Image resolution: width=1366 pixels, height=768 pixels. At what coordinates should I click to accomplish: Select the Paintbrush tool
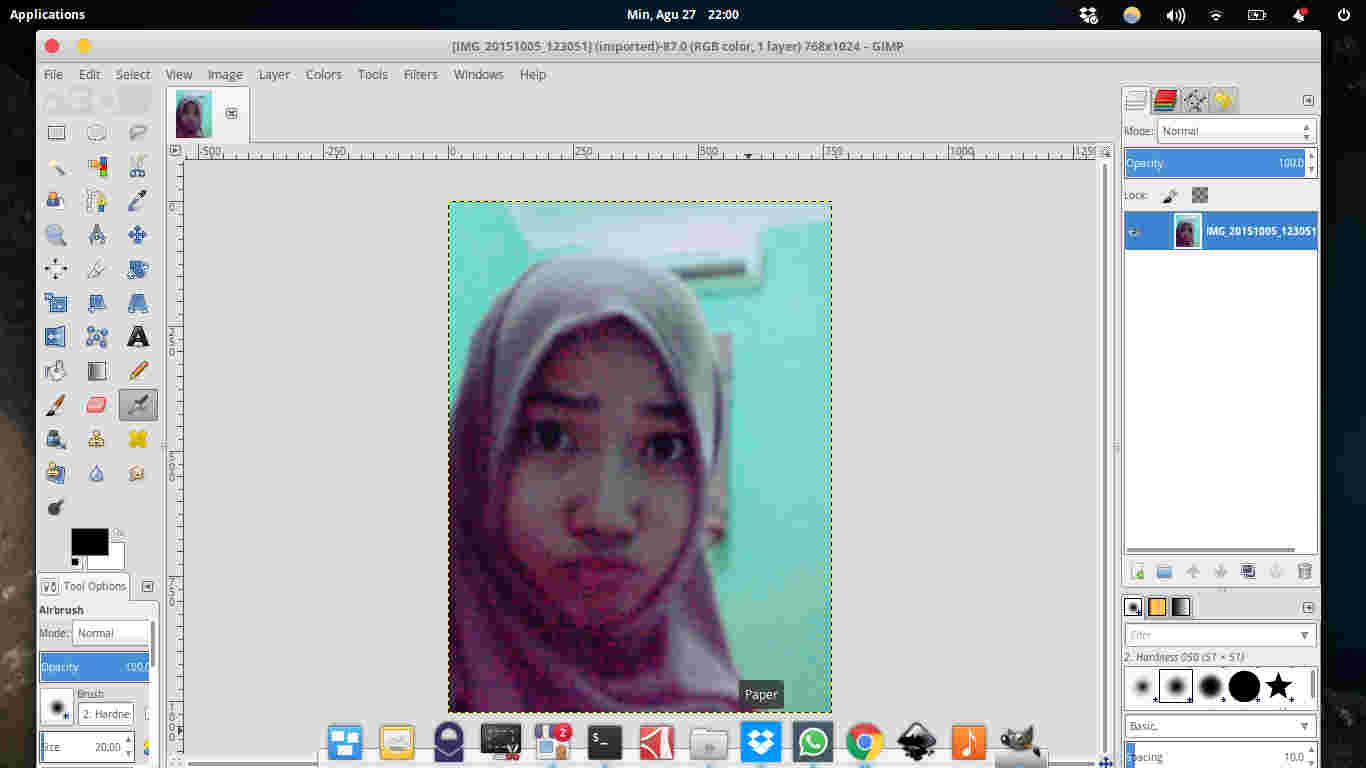[56, 404]
